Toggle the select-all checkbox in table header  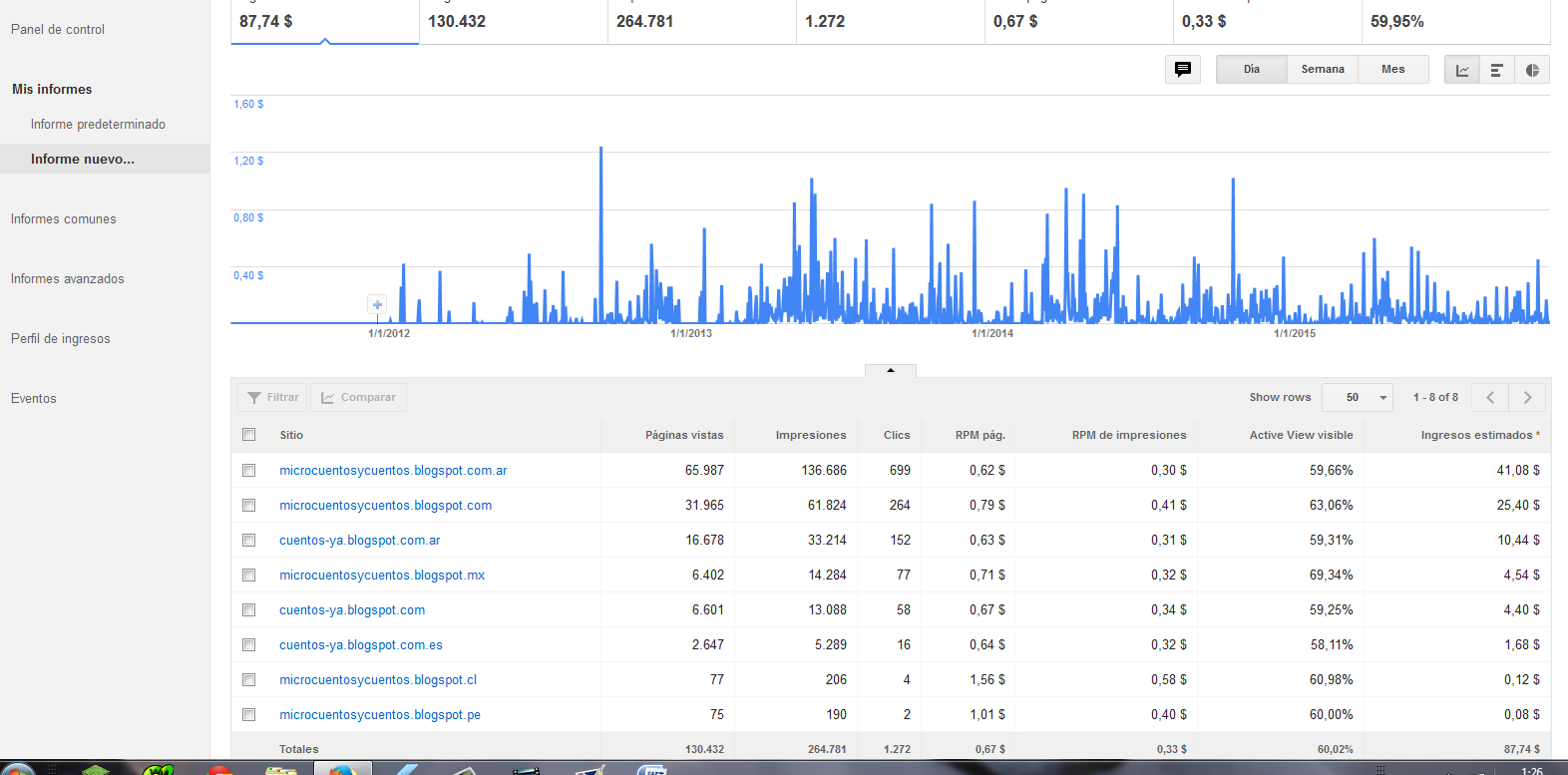(x=249, y=435)
